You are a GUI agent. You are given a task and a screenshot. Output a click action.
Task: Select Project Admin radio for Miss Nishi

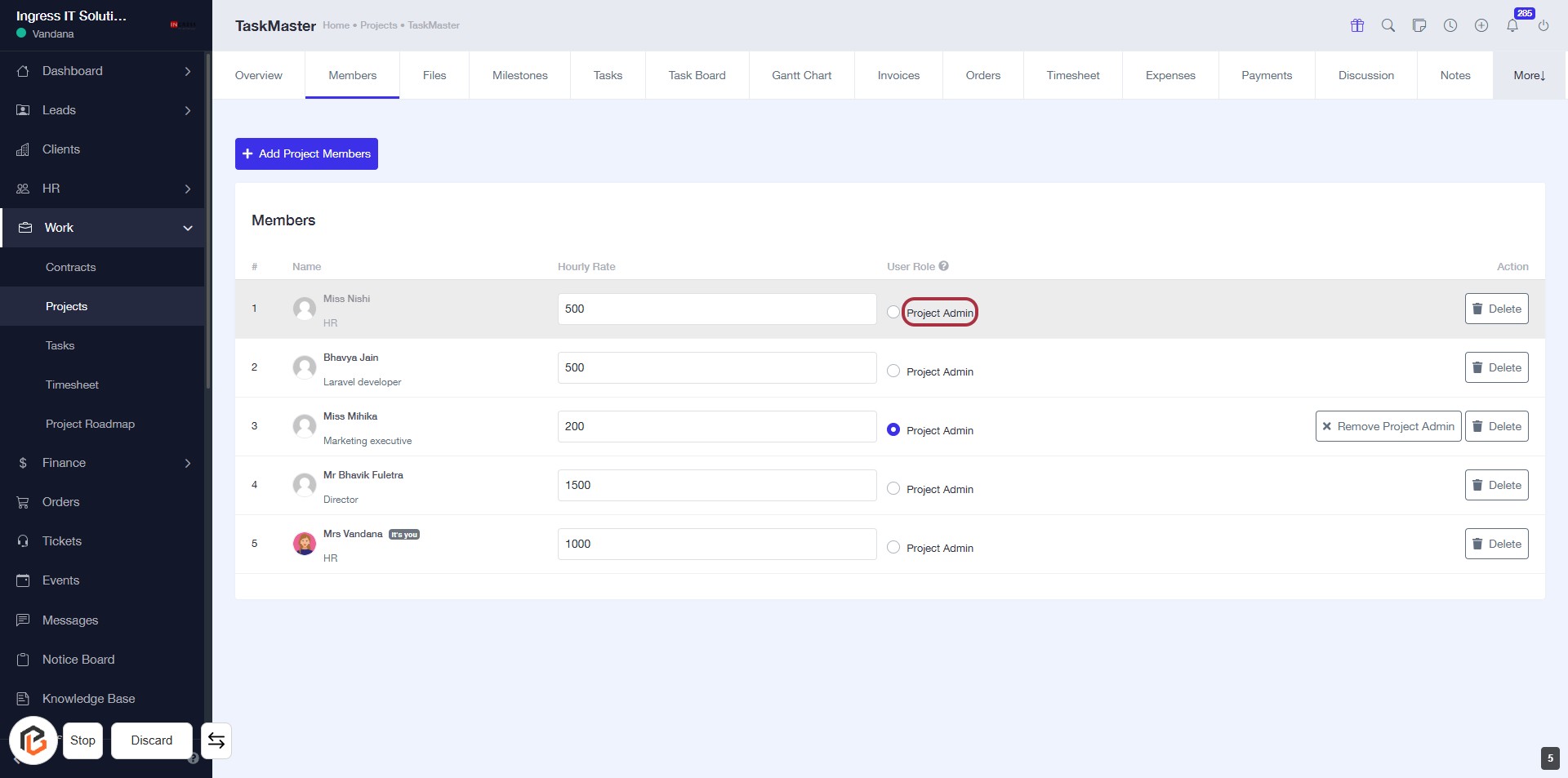[x=893, y=312]
